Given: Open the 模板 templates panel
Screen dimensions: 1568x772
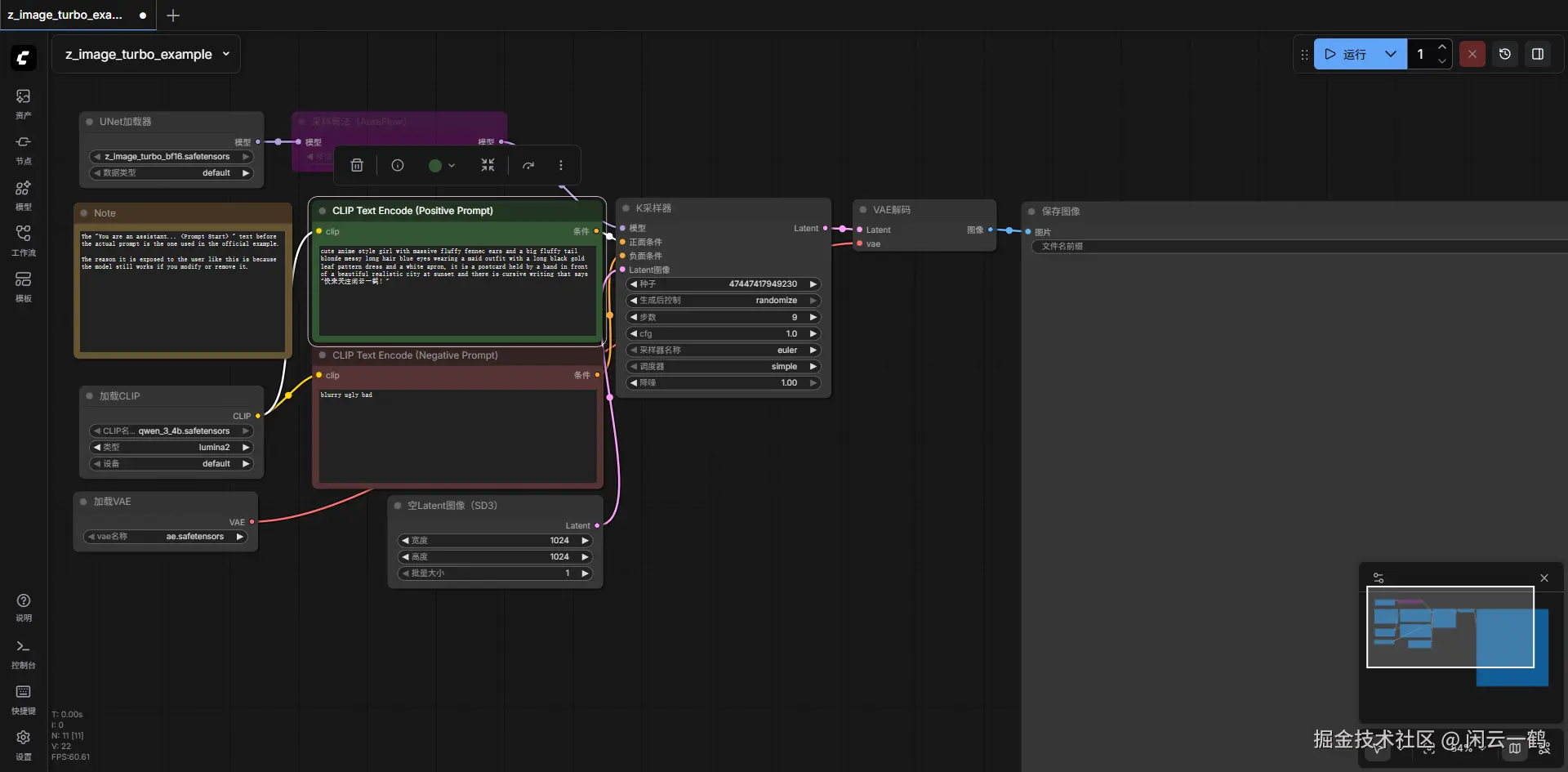Looking at the screenshot, I should 24,286.
